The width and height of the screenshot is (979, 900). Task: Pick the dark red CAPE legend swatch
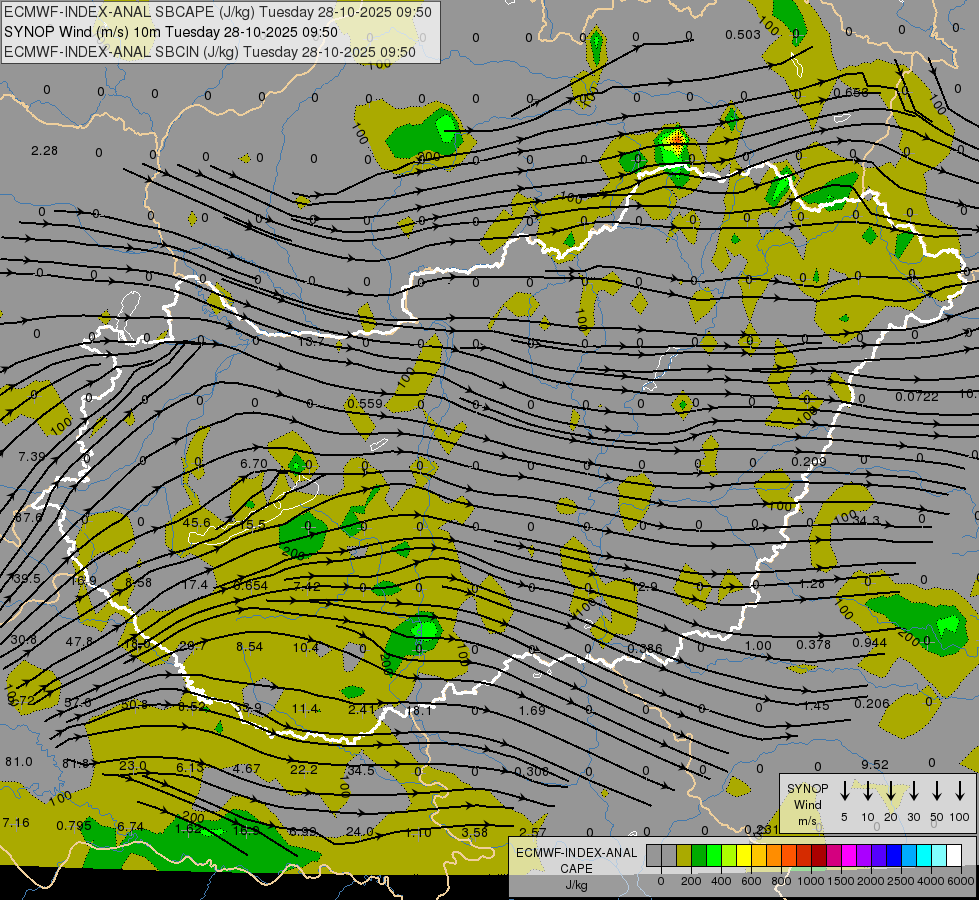(819, 856)
